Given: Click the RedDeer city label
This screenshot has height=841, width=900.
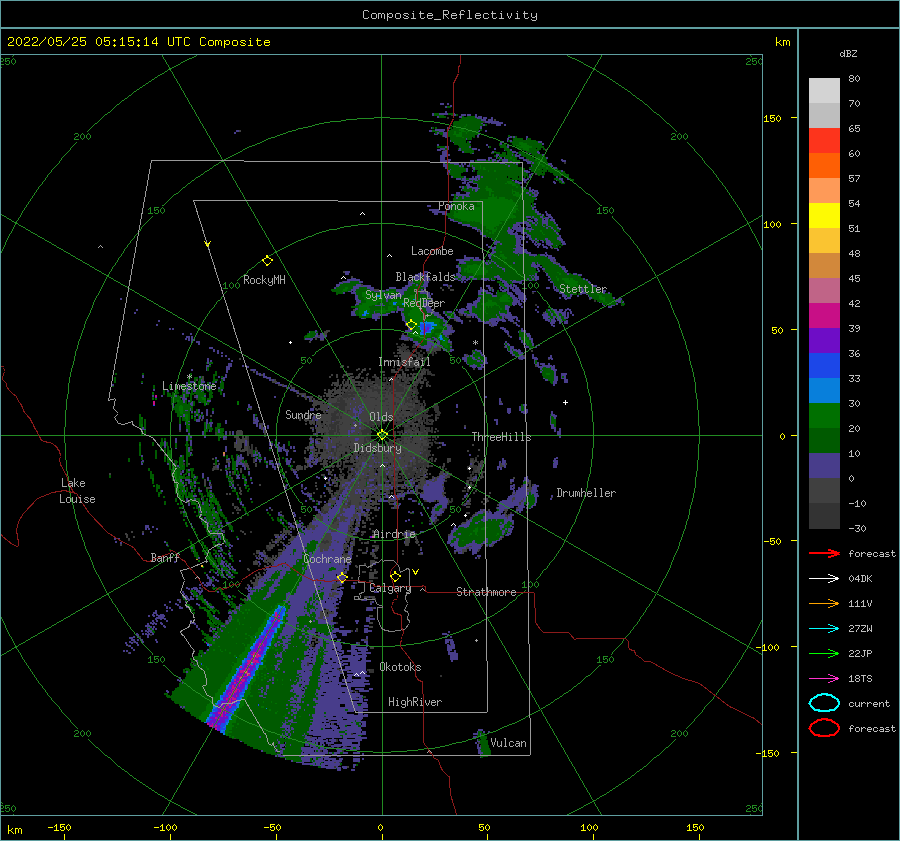Looking at the screenshot, I should point(424,303).
